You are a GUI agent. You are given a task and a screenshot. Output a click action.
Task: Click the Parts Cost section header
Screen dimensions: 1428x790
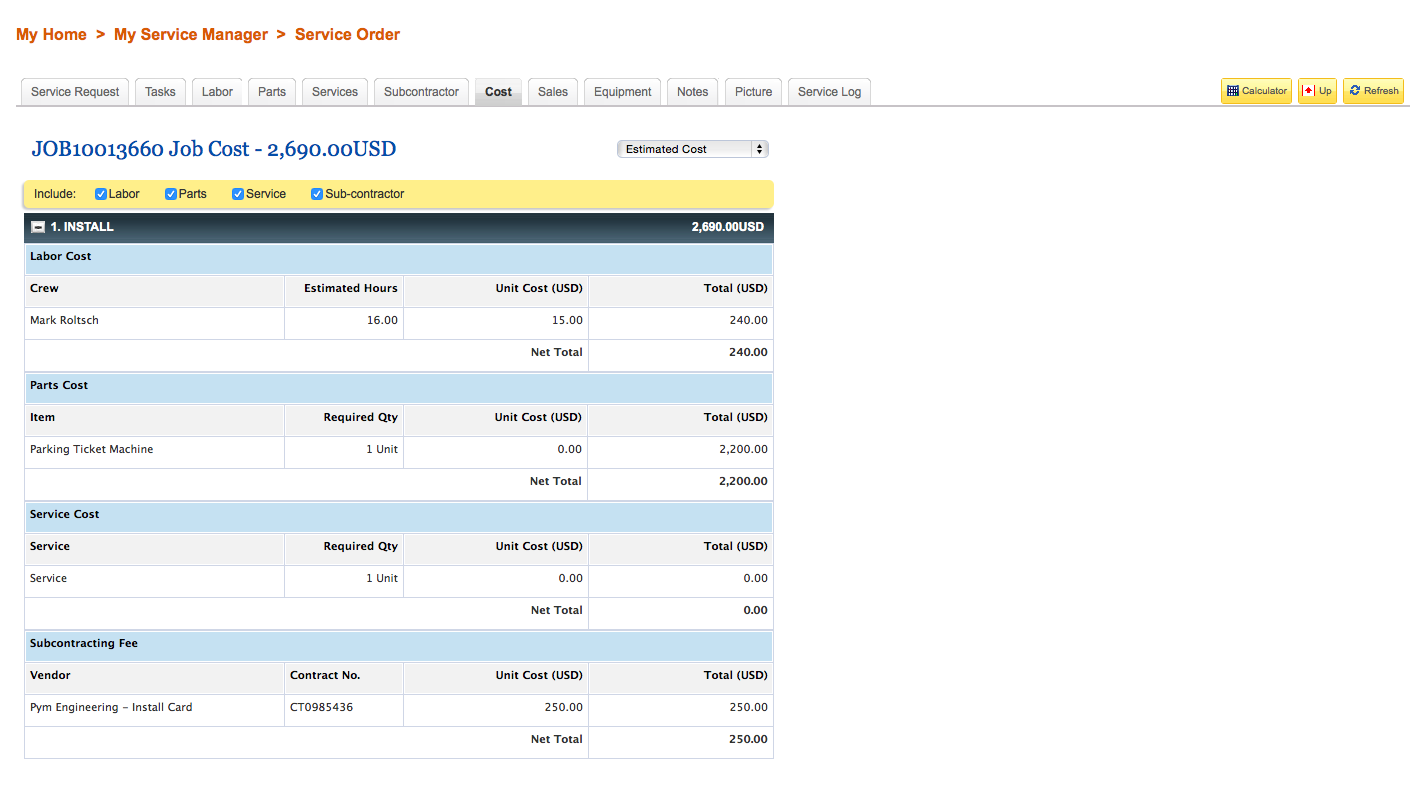[x=398, y=388]
